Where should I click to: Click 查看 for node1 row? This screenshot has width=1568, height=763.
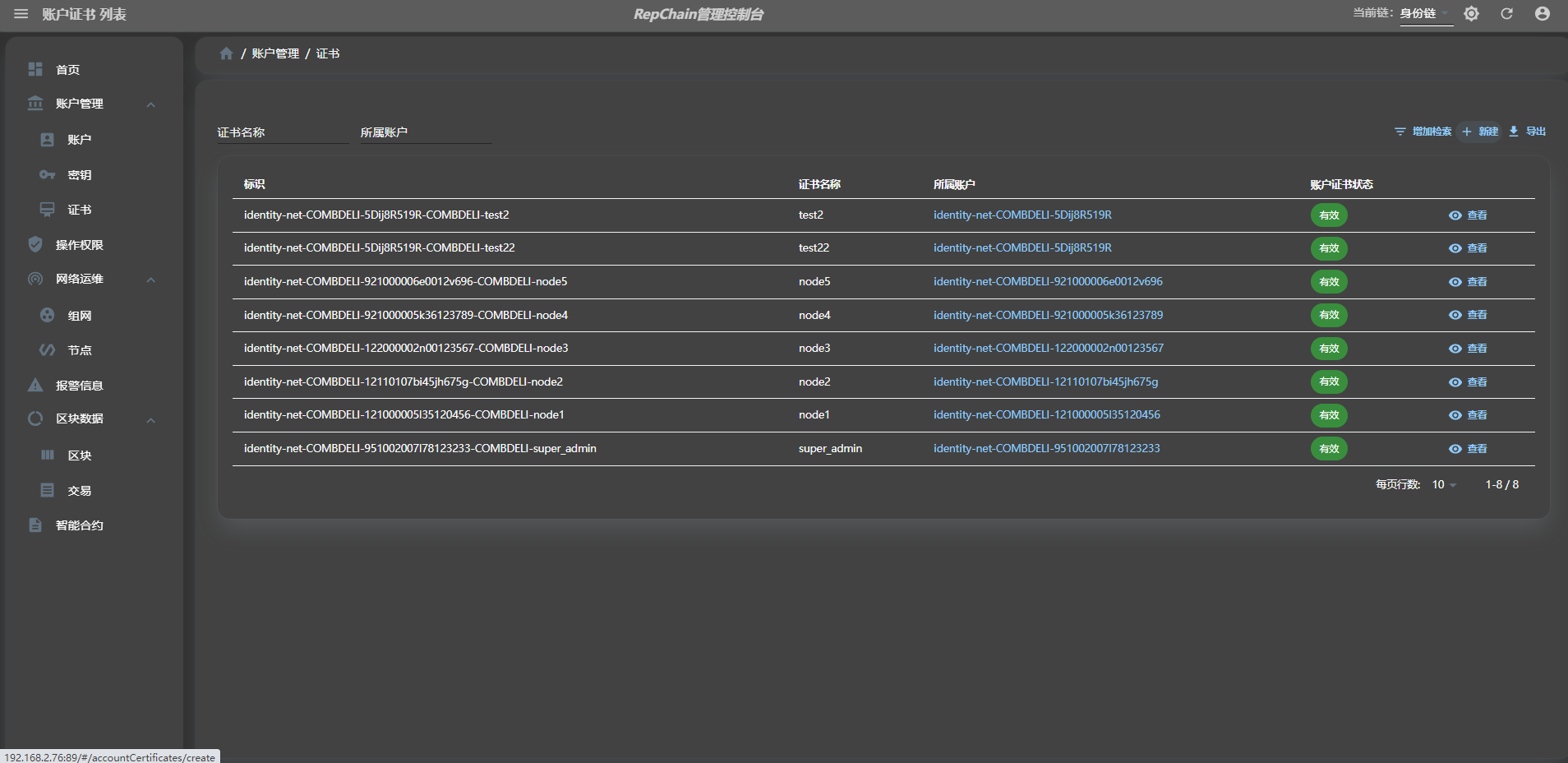pyautogui.click(x=1468, y=415)
